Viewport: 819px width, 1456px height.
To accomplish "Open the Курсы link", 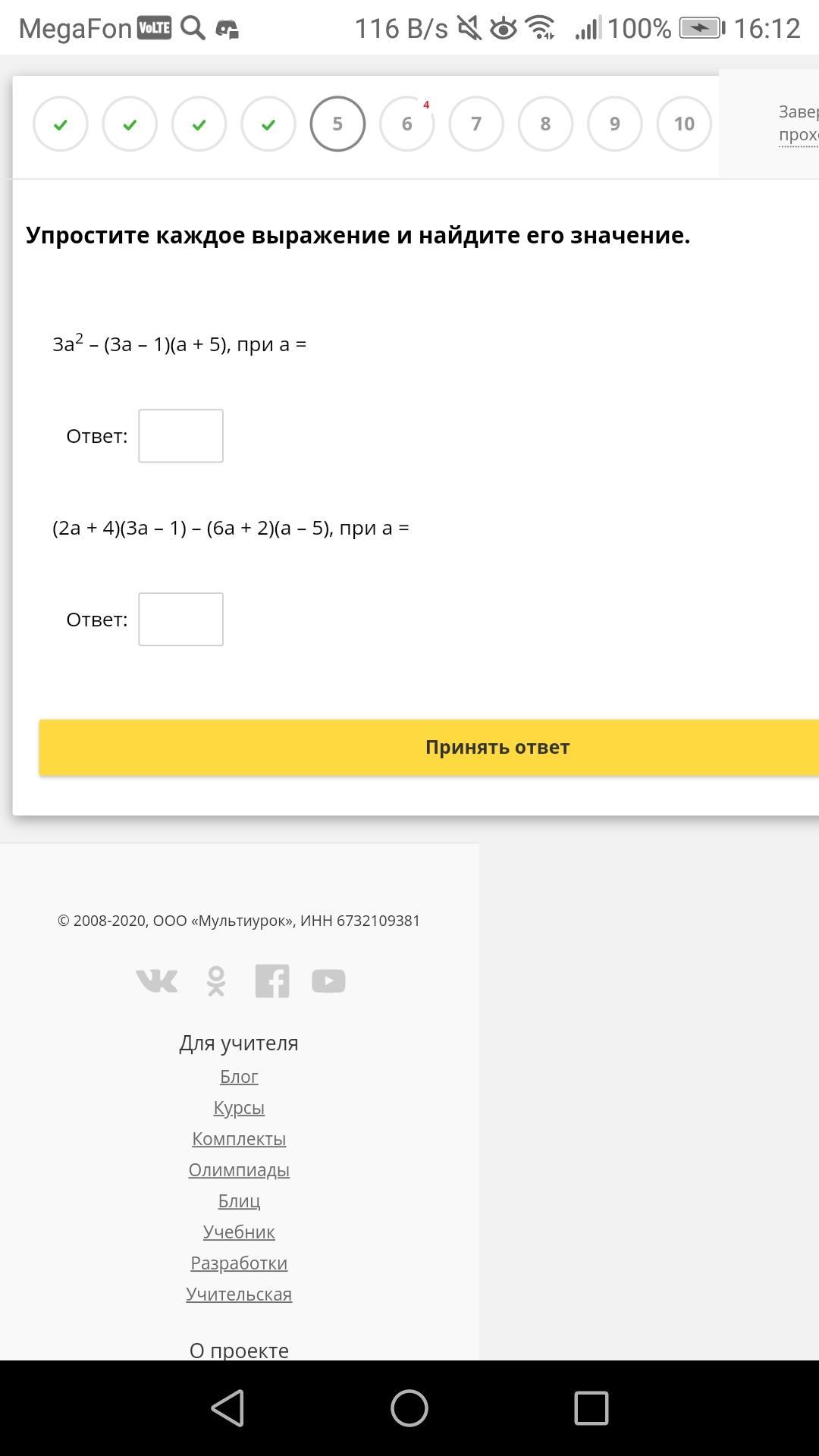I will point(239,1108).
